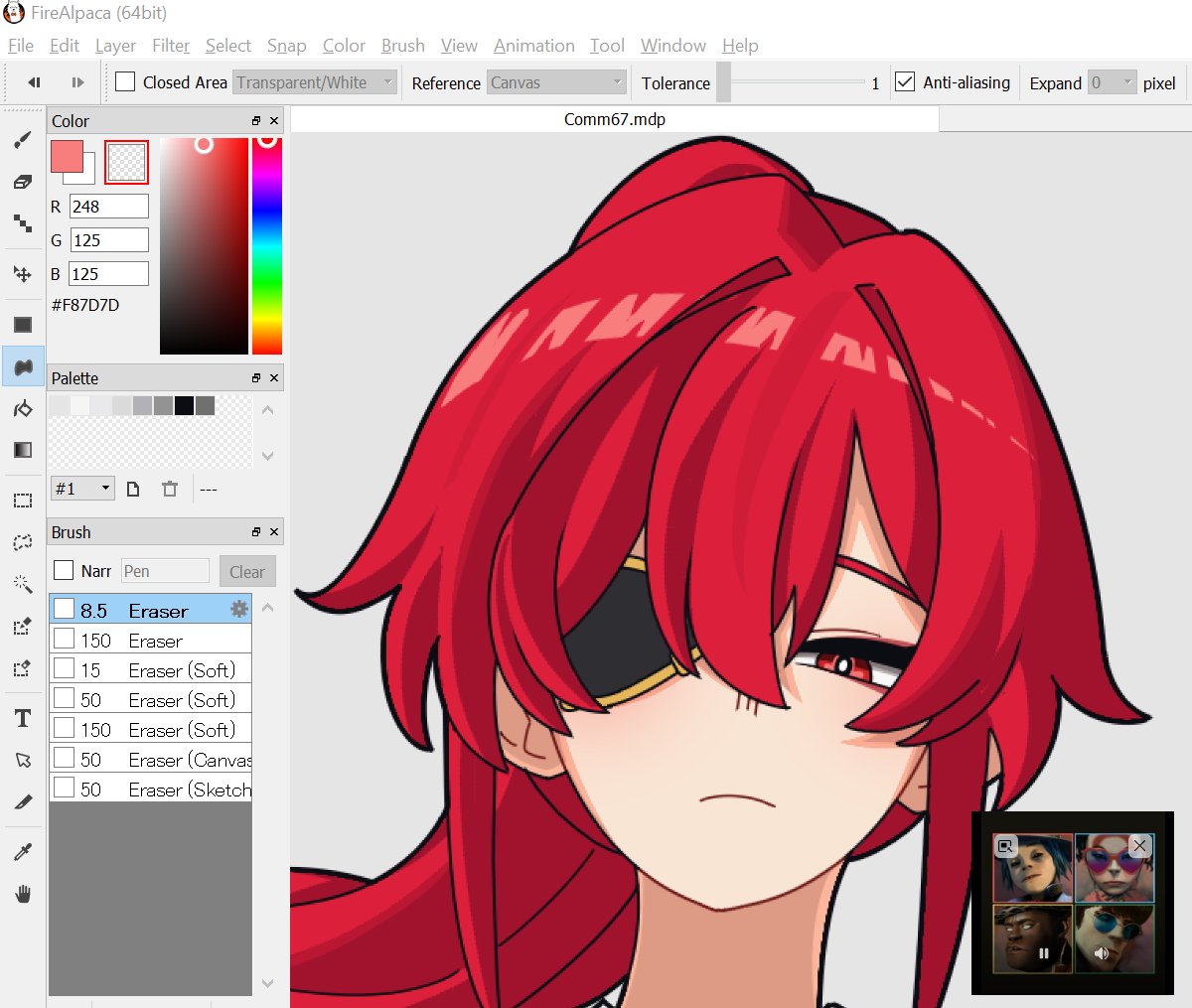Open the Transparent/White dropdown
Image resolution: width=1192 pixels, height=1008 pixels.
(x=315, y=82)
